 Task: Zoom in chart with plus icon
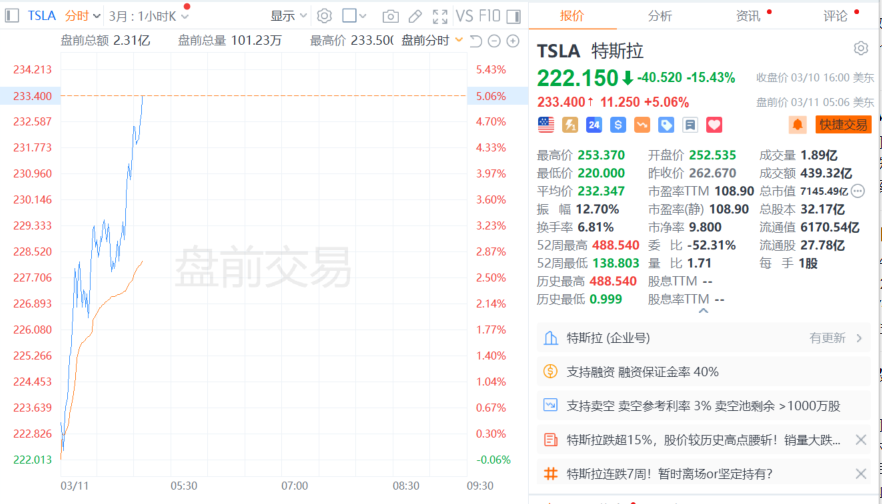tap(513, 41)
